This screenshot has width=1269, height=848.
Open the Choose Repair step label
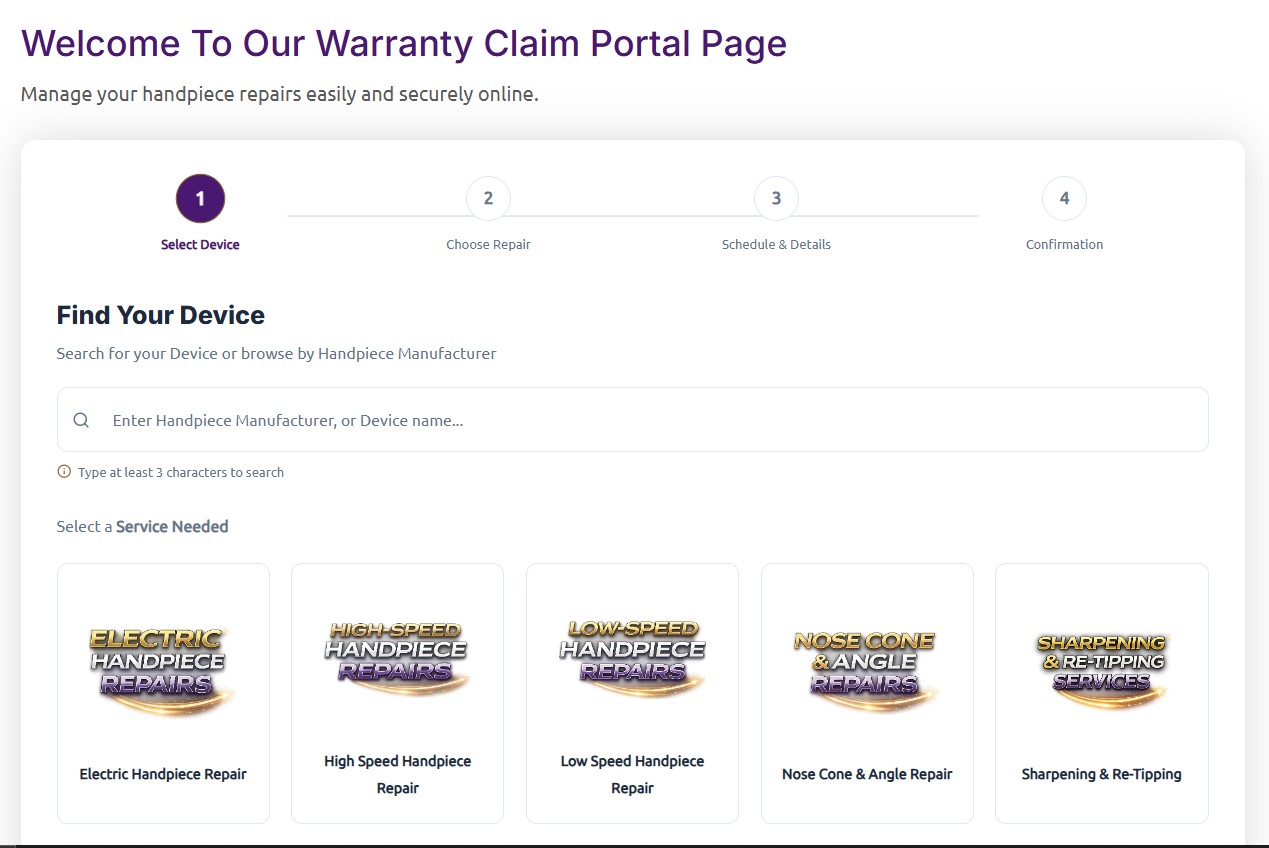pyautogui.click(x=488, y=244)
